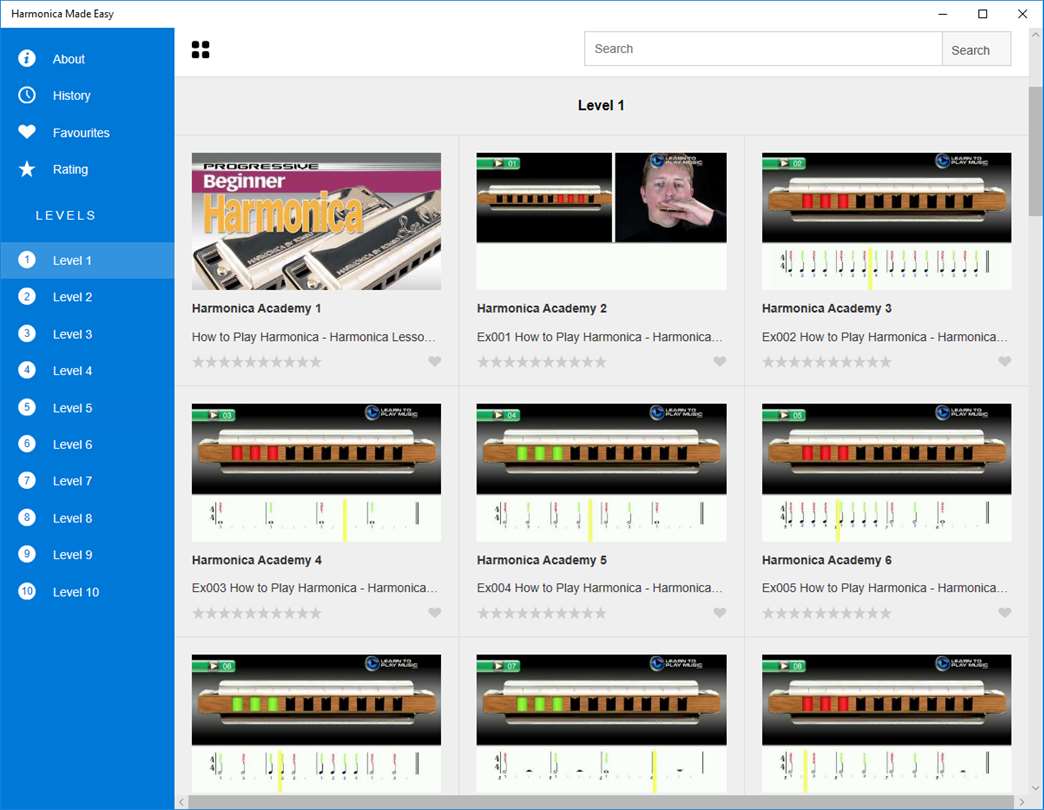Maximize the Harmonica Made Easy window
Screen dimensions: 1044x810
coord(982,14)
